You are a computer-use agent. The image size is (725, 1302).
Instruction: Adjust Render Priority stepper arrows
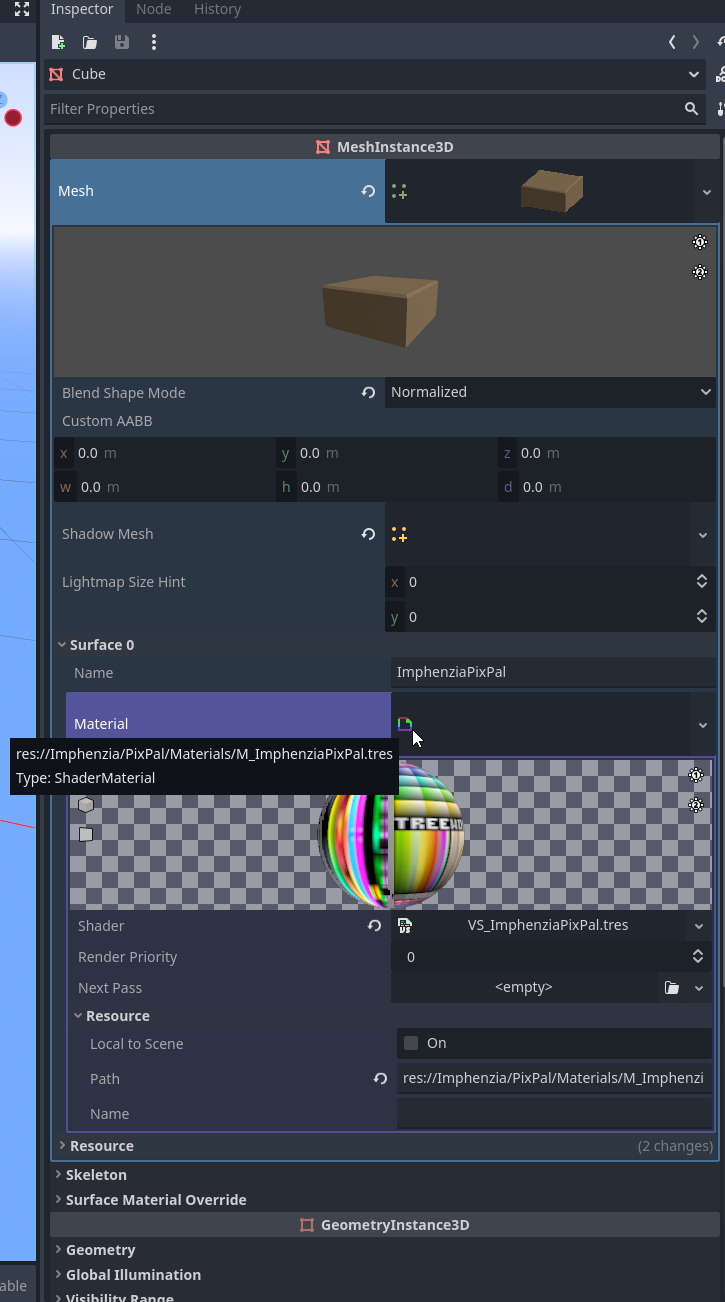click(698, 957)
